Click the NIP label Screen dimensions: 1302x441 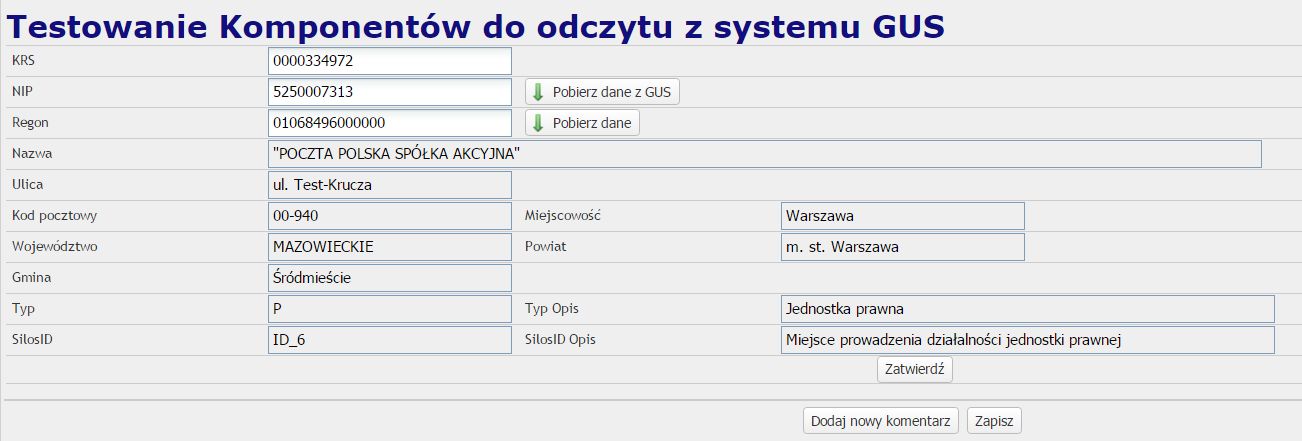[x=22, y=91]
